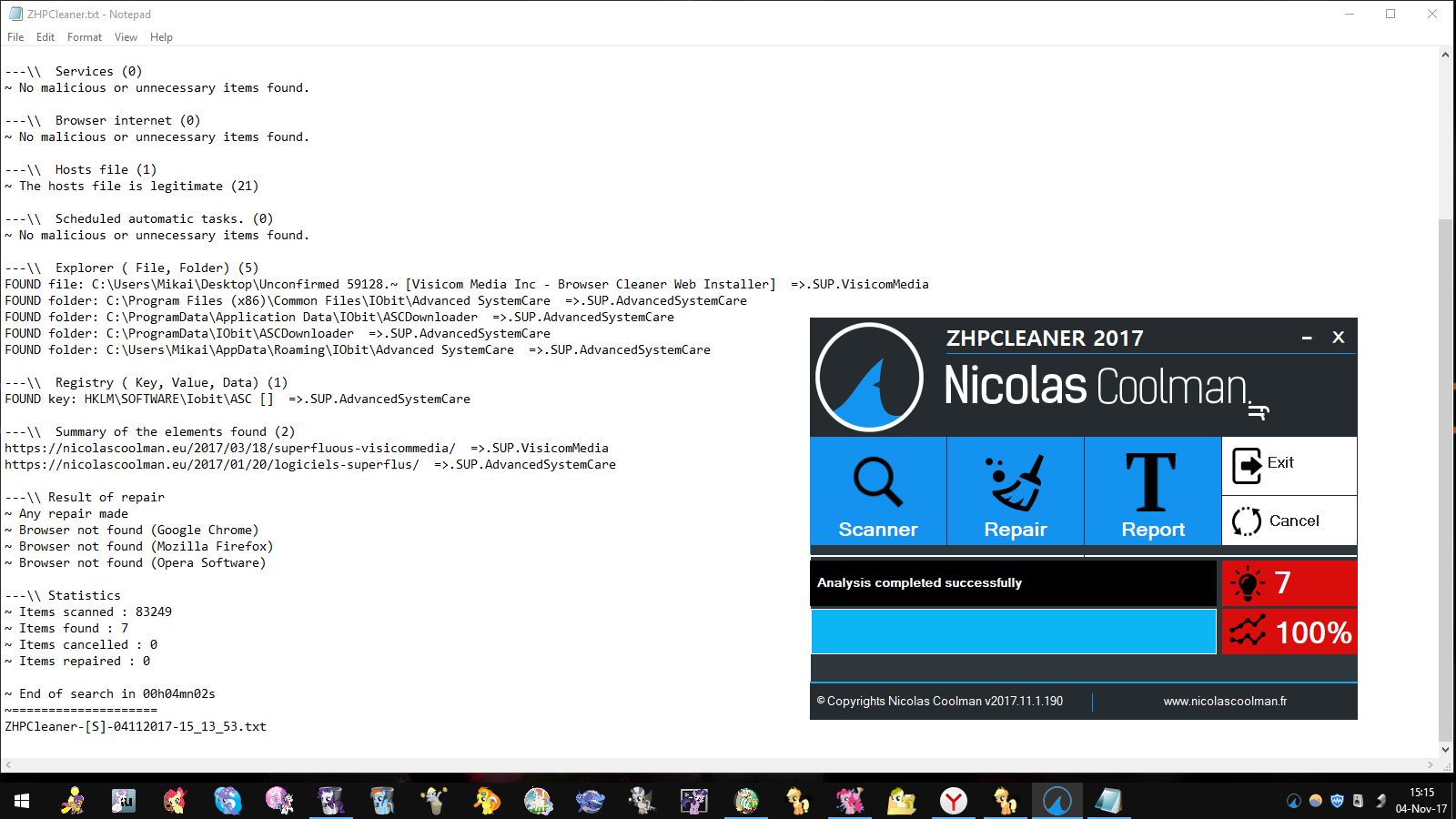
Task: Click the 'Browser internet (0)' heading line
Action: (x=103, y=120)
